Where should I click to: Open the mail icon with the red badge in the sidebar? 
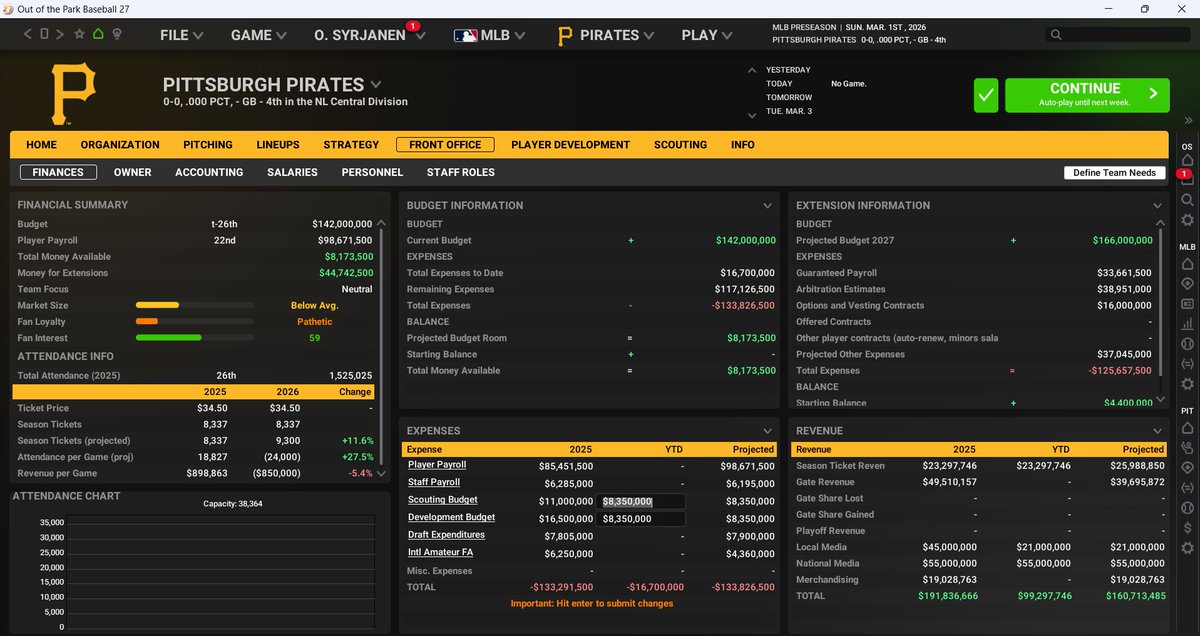click(x=1187, y=180)
